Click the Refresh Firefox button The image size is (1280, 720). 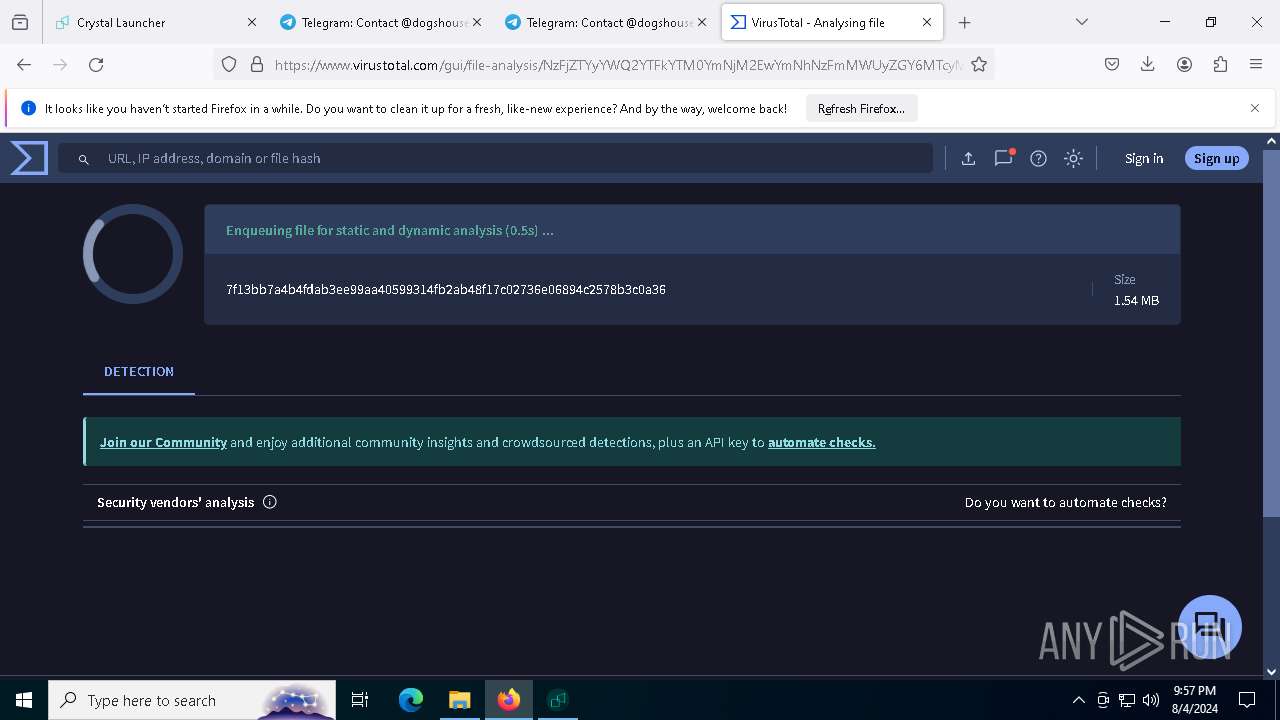click(x=861, y=108)
